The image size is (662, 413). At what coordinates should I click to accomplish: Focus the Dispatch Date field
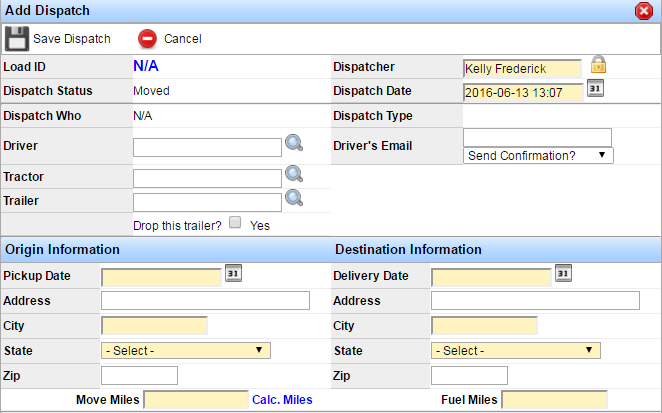click(523, 92)
